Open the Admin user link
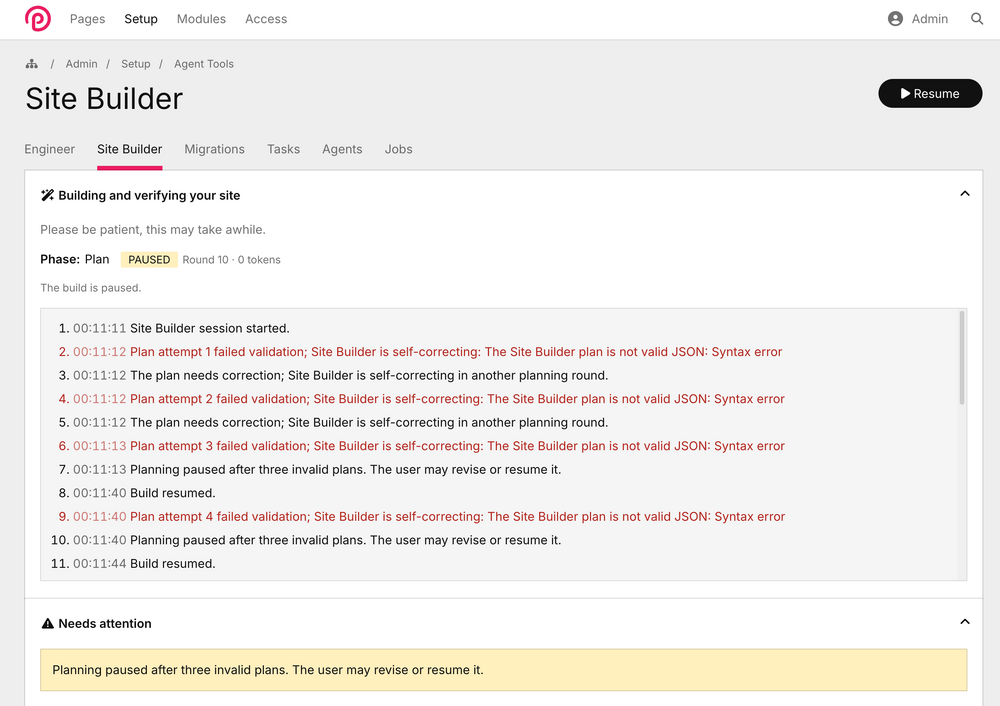Viewport: 1000px width, 706px height. (929, 19)
